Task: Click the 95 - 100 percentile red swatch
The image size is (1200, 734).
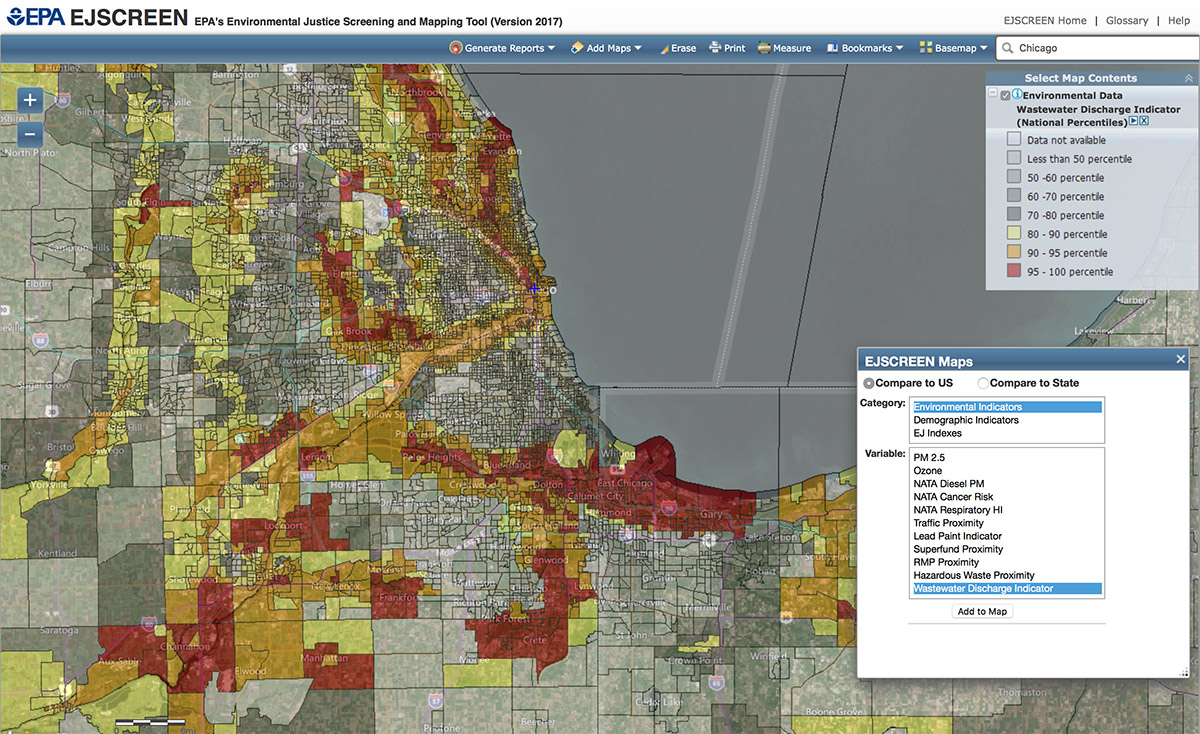Action: [x=1014, y=271]
